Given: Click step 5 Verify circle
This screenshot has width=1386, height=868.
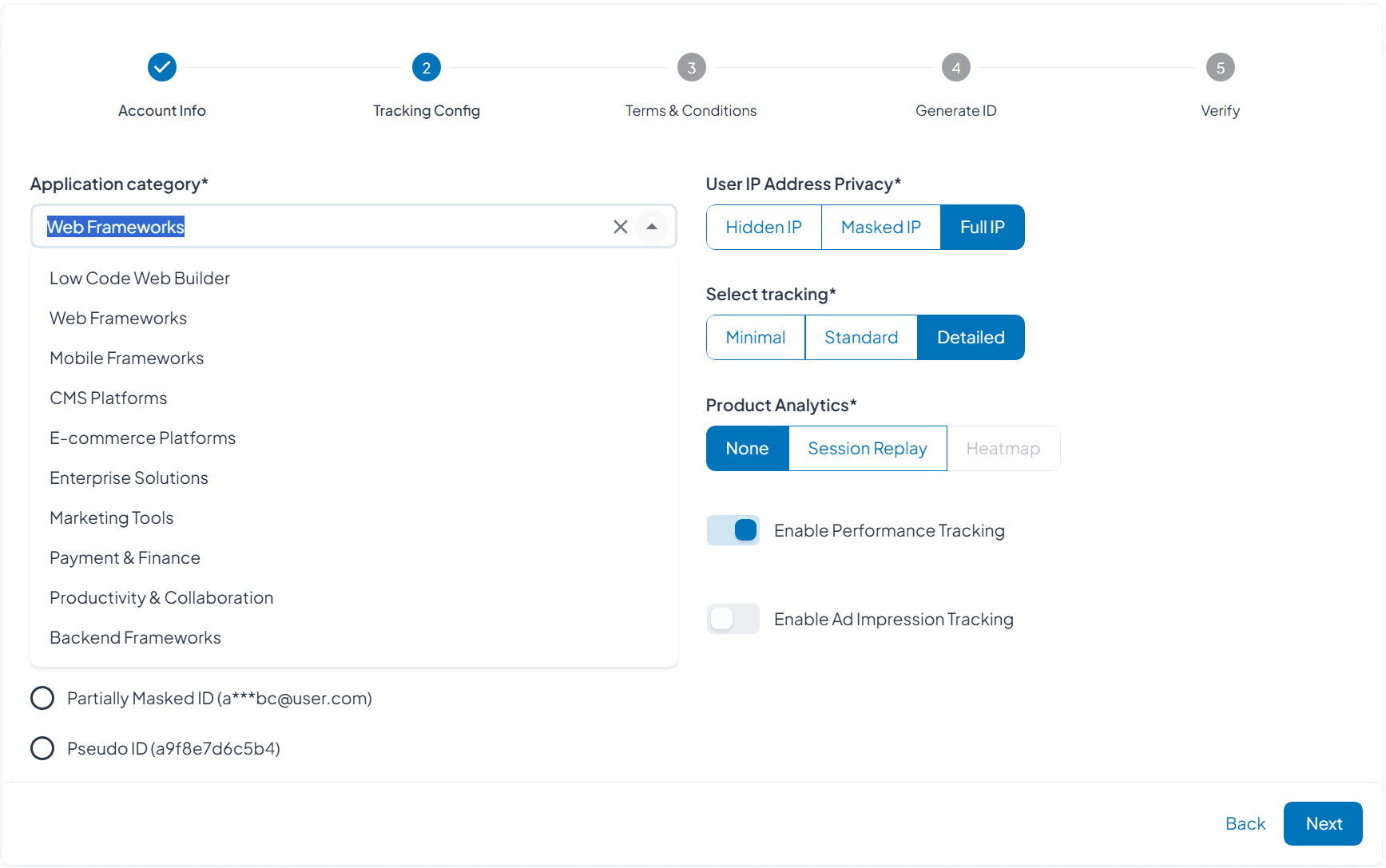Looking at the screenshot, I should pyautogui.click(x=1221, y=68).
